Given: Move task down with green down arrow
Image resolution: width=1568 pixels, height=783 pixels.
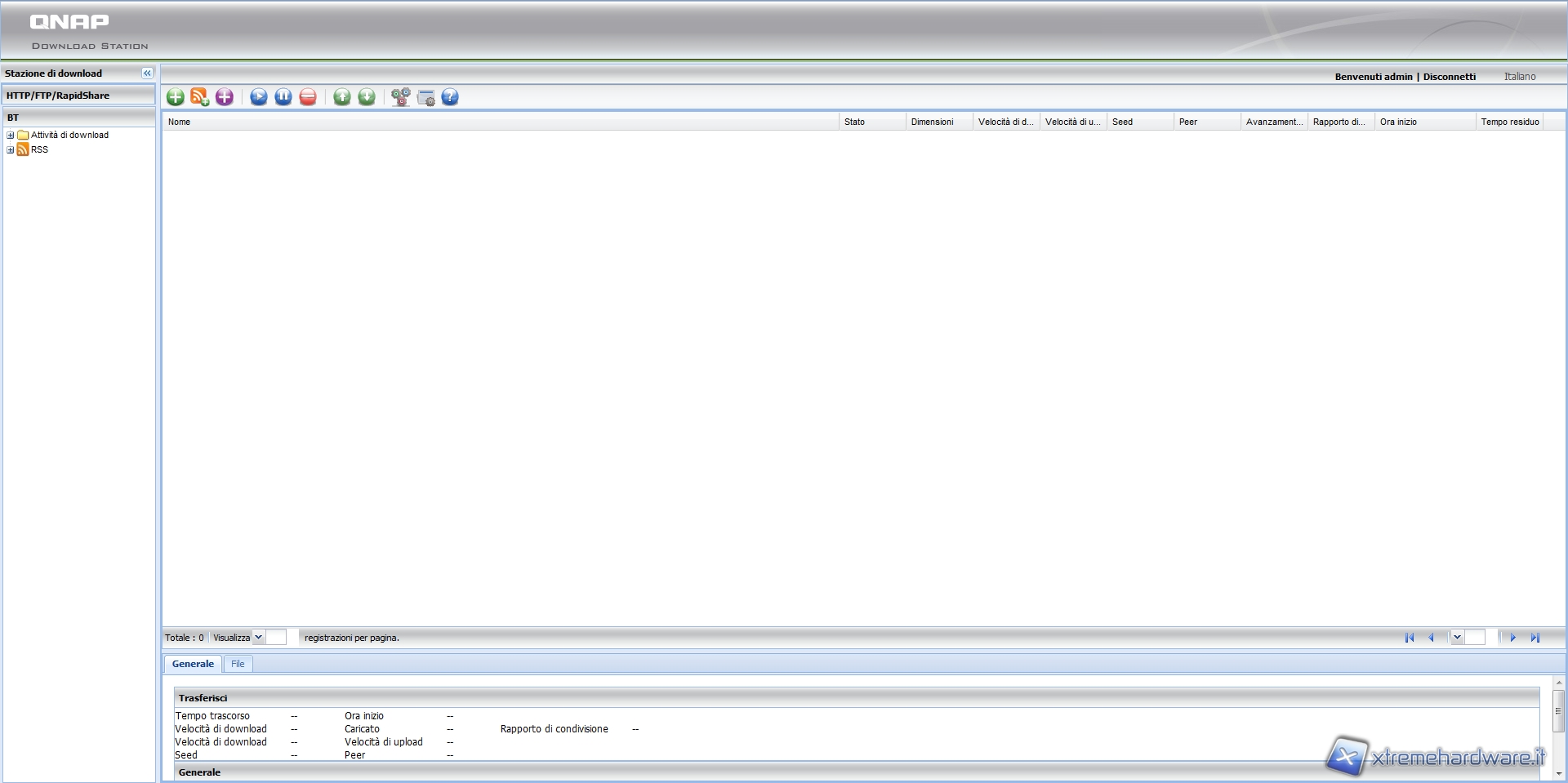Looking at the screenshot, I should tap(367, 97).
